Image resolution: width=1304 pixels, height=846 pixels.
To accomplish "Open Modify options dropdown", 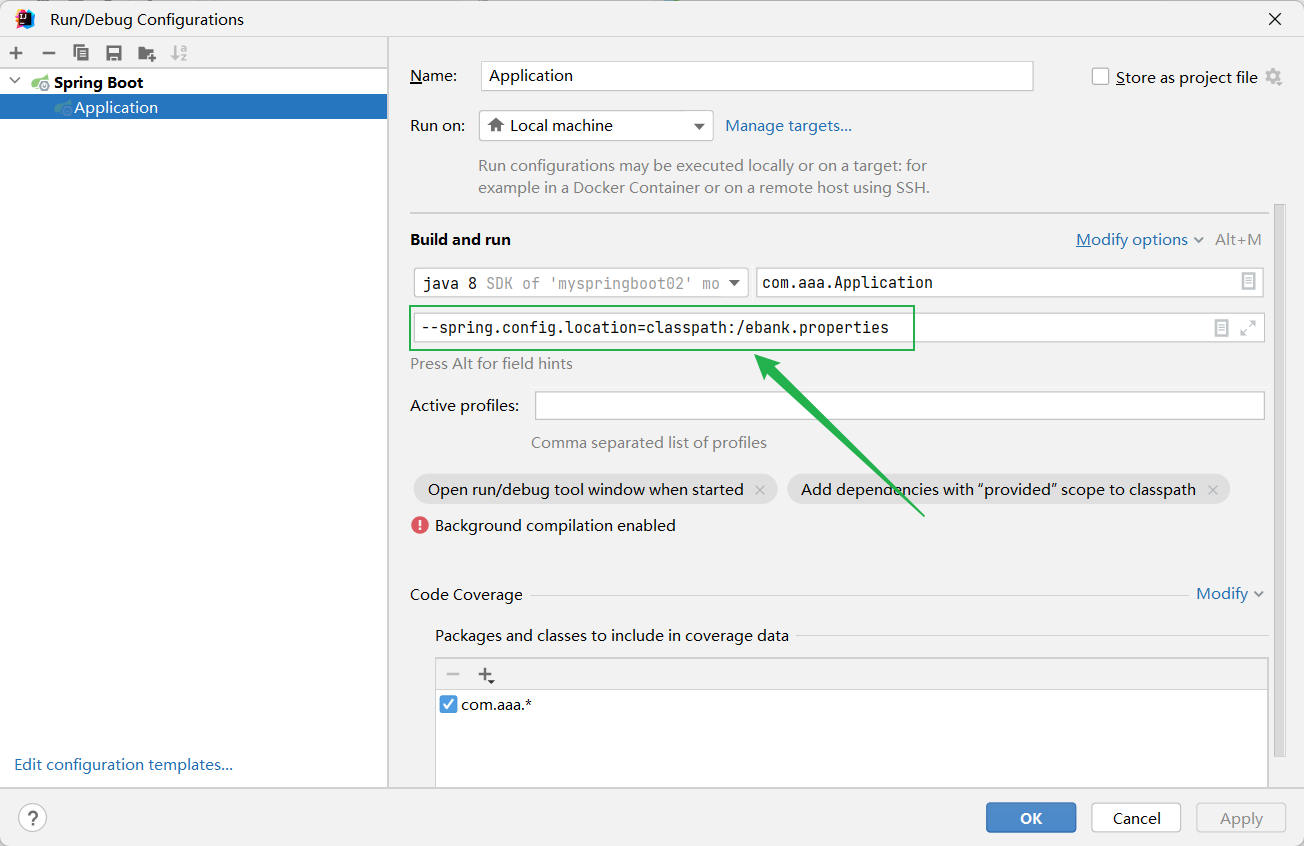I will tap(1139, 240).
